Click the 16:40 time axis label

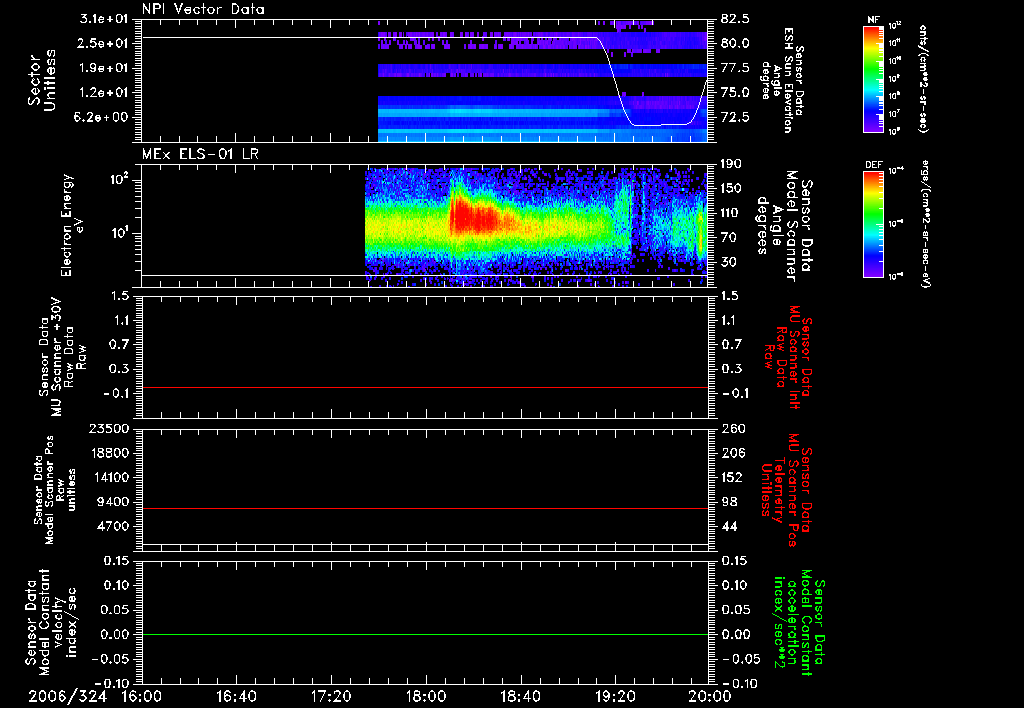click(x=236, y=696)
